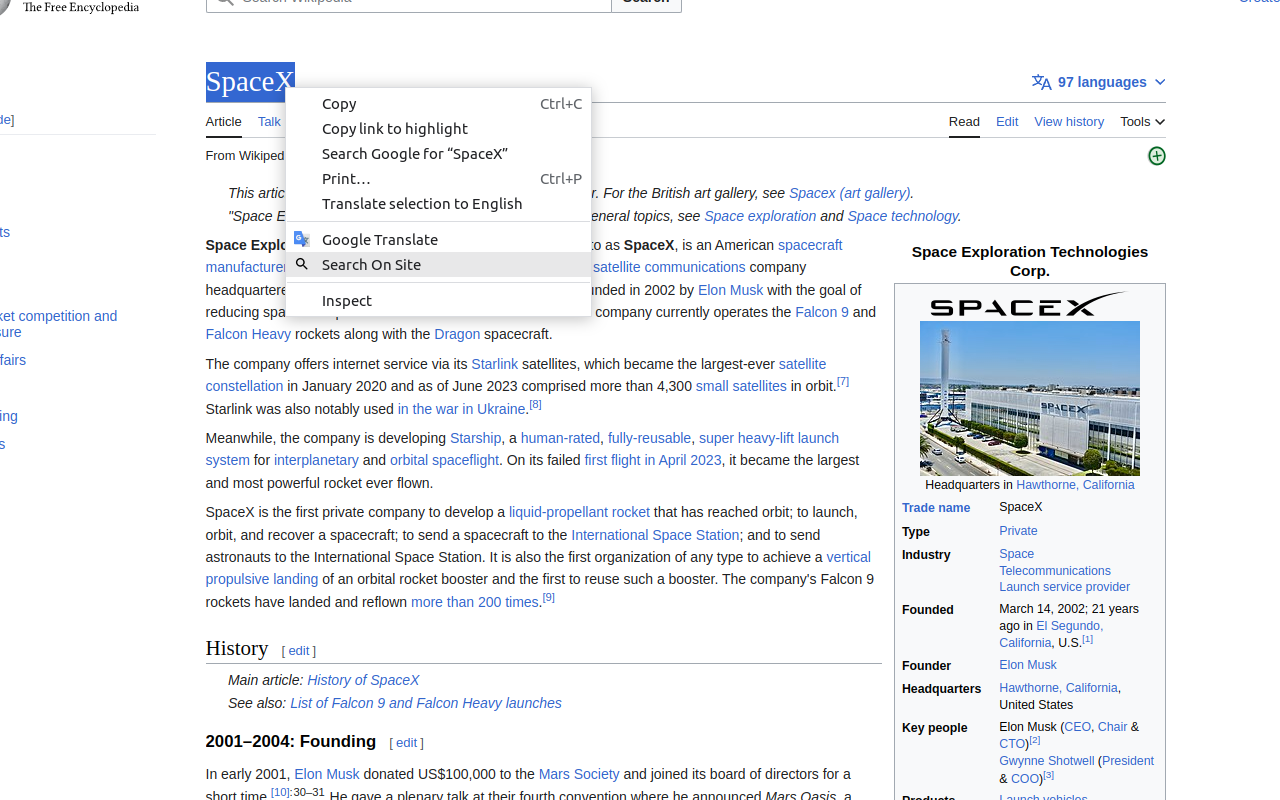1280x800 pixels.
Task: Switch to the Talk tab
Action: coord(268,121)
